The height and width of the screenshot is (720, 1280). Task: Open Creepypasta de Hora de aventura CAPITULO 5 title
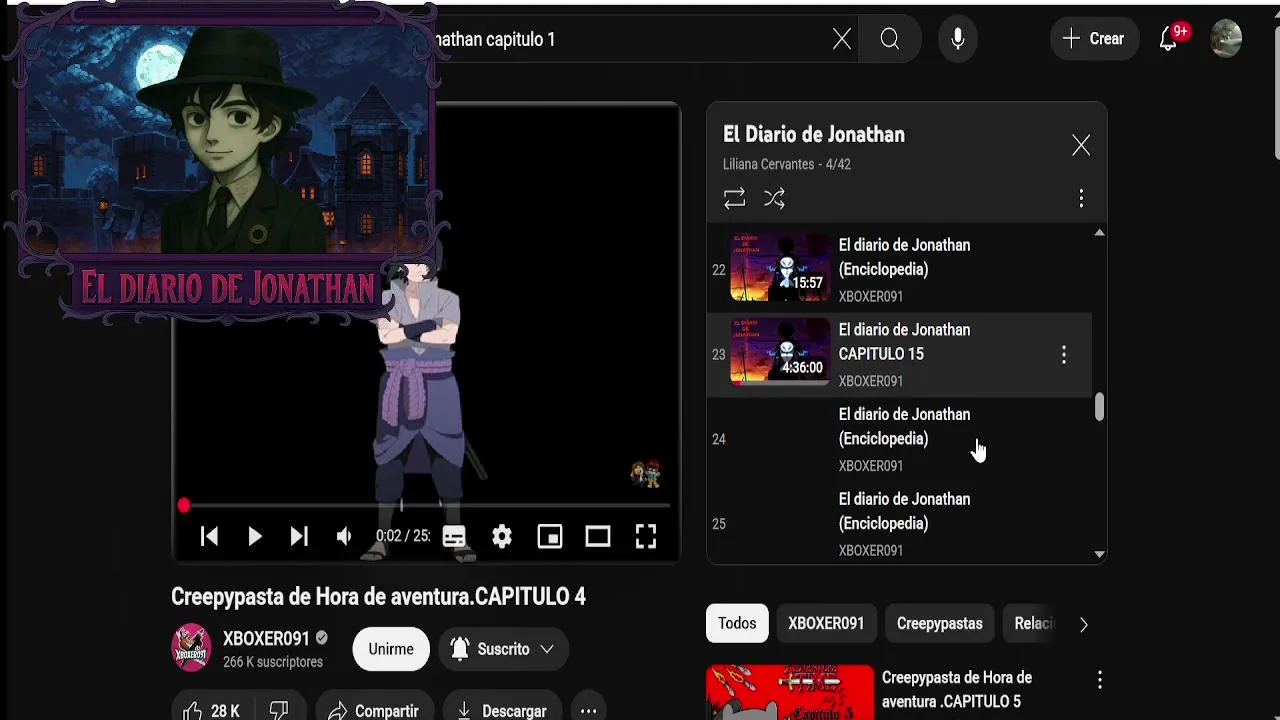(957, 689)
